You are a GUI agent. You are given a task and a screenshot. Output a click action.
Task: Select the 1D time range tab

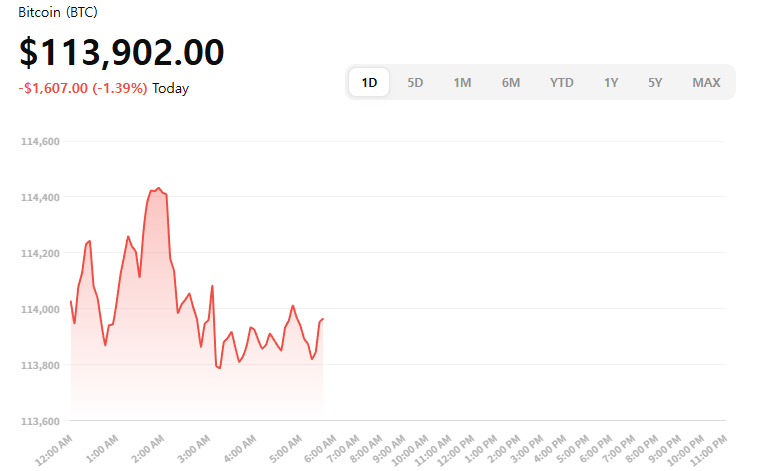(369, 83)
